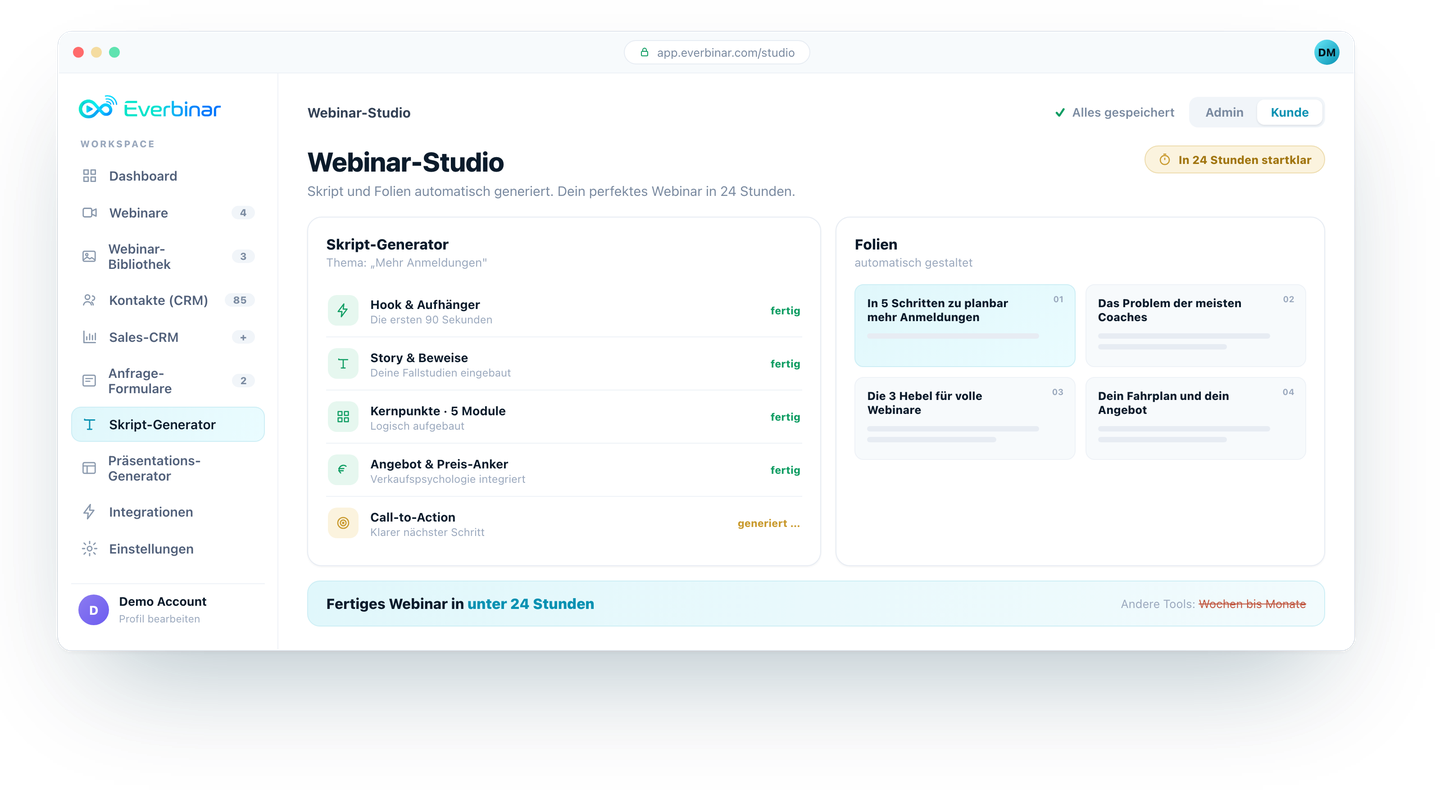Viewport: 1440px width, 790px height.
Task: Switch to Admin view
Action: click(1224, 113)
